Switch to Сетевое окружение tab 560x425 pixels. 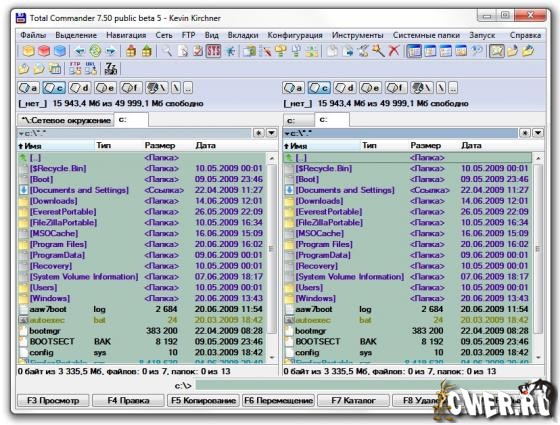pyautogui.click(x=66, y=120)
